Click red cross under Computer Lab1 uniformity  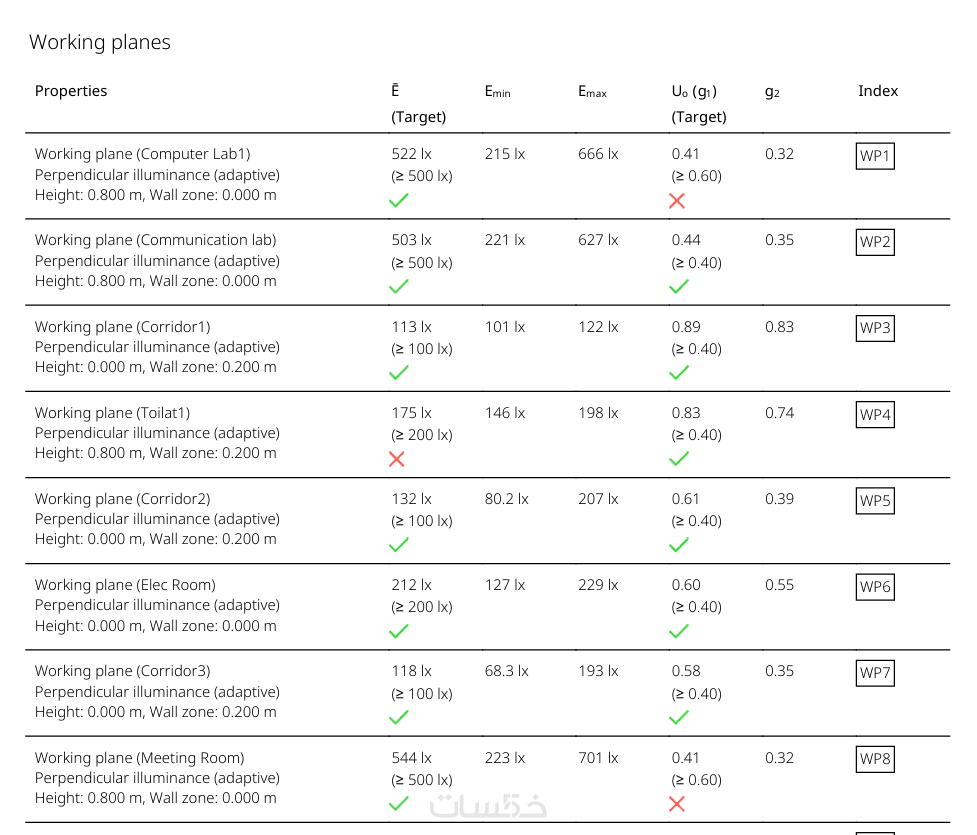677,201
